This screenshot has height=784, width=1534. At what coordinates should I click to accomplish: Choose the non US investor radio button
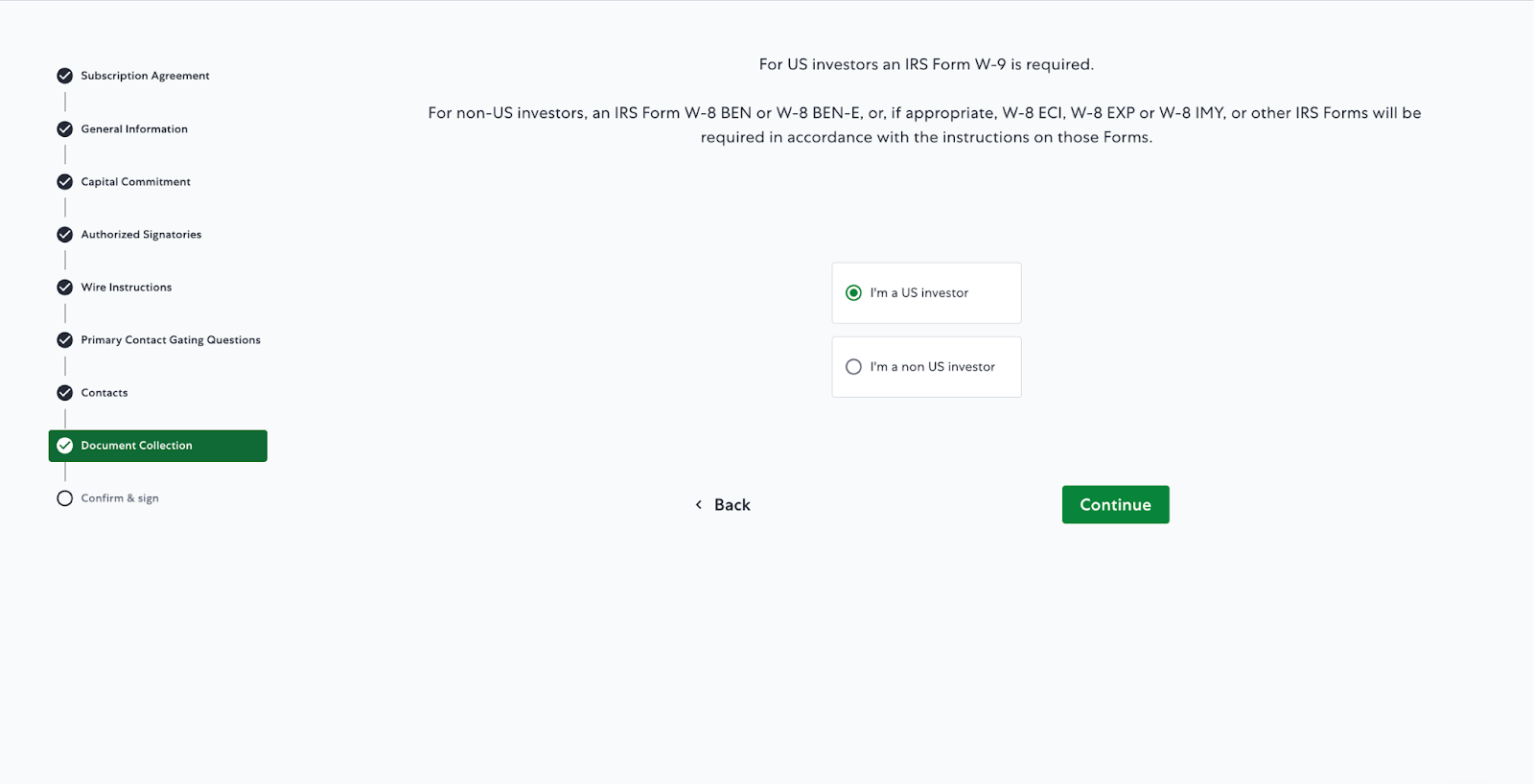click(853, 367)
